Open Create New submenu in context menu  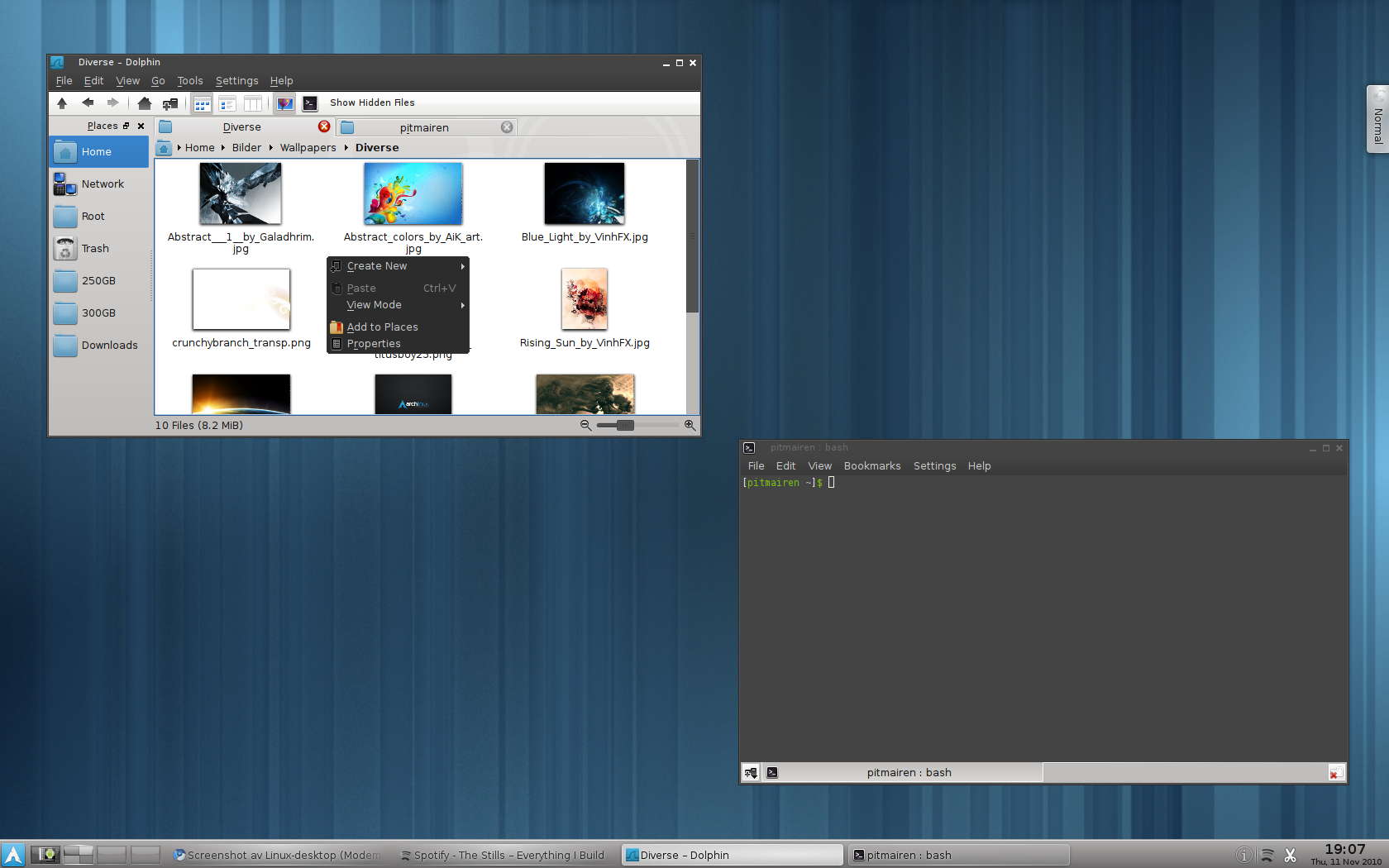(x=398, y=266)
